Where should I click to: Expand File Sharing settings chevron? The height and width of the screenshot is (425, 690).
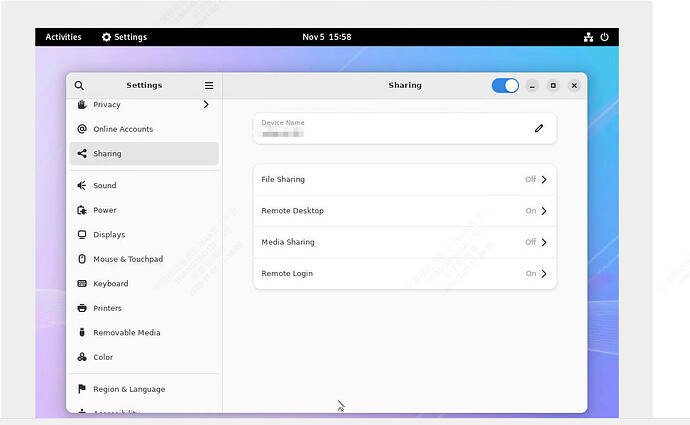tap(544, 180)
